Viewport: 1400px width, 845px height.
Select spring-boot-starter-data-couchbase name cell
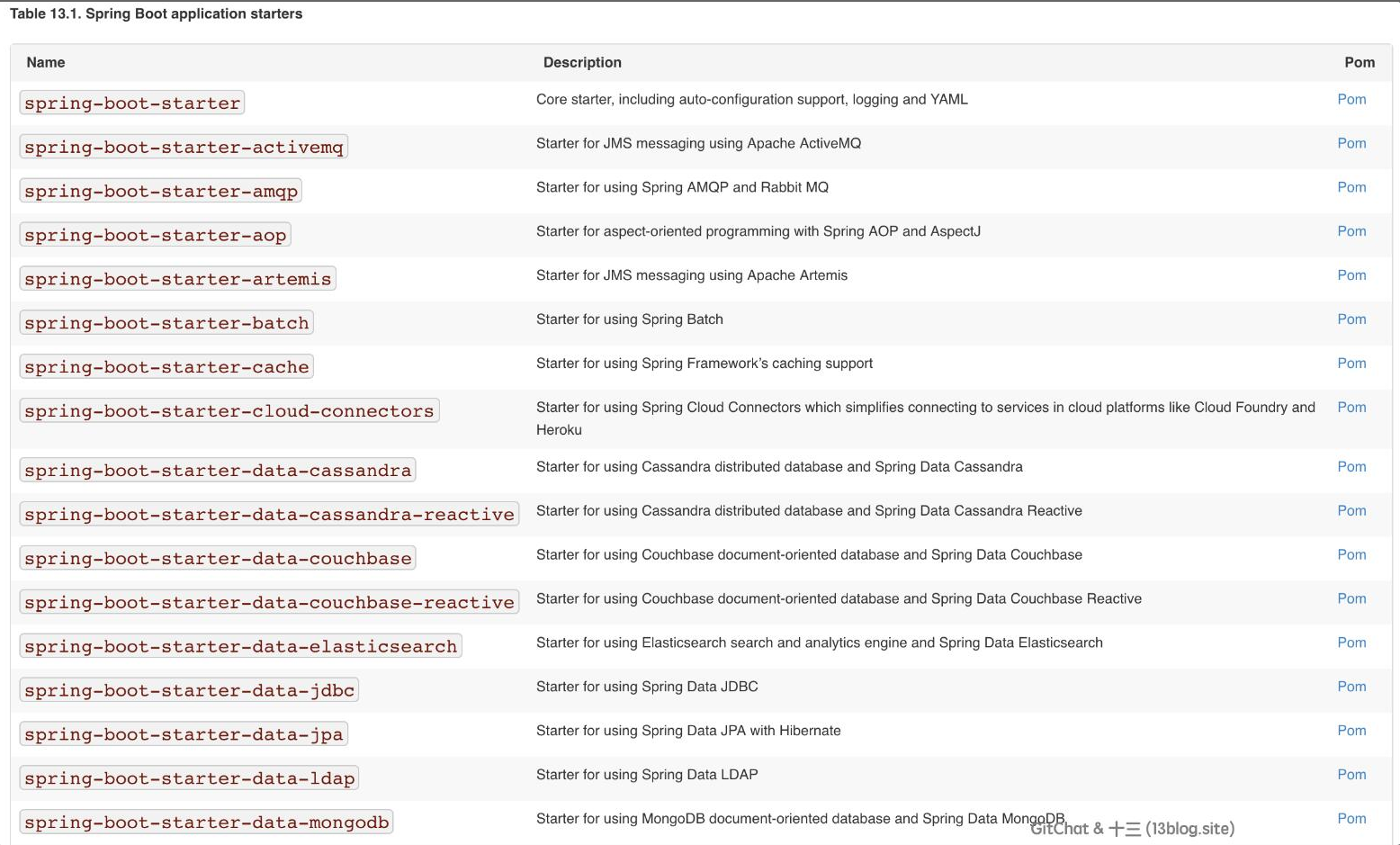[218, 560]
